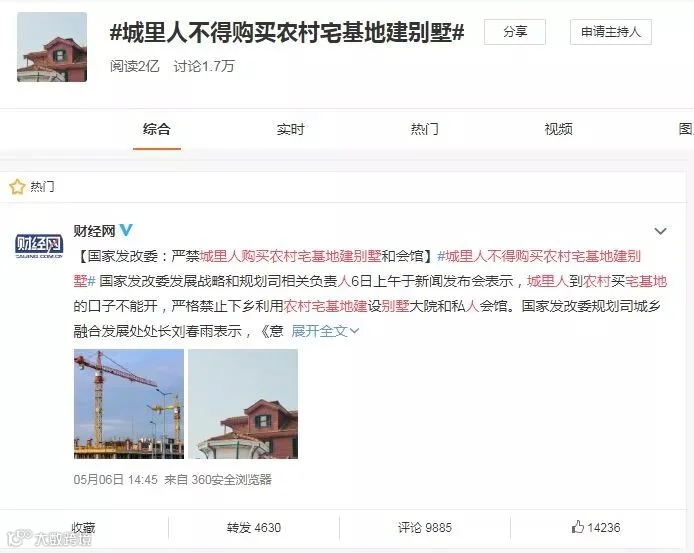
Task: Expand full post with 展开全文
Action: click(x=325, y=331)
